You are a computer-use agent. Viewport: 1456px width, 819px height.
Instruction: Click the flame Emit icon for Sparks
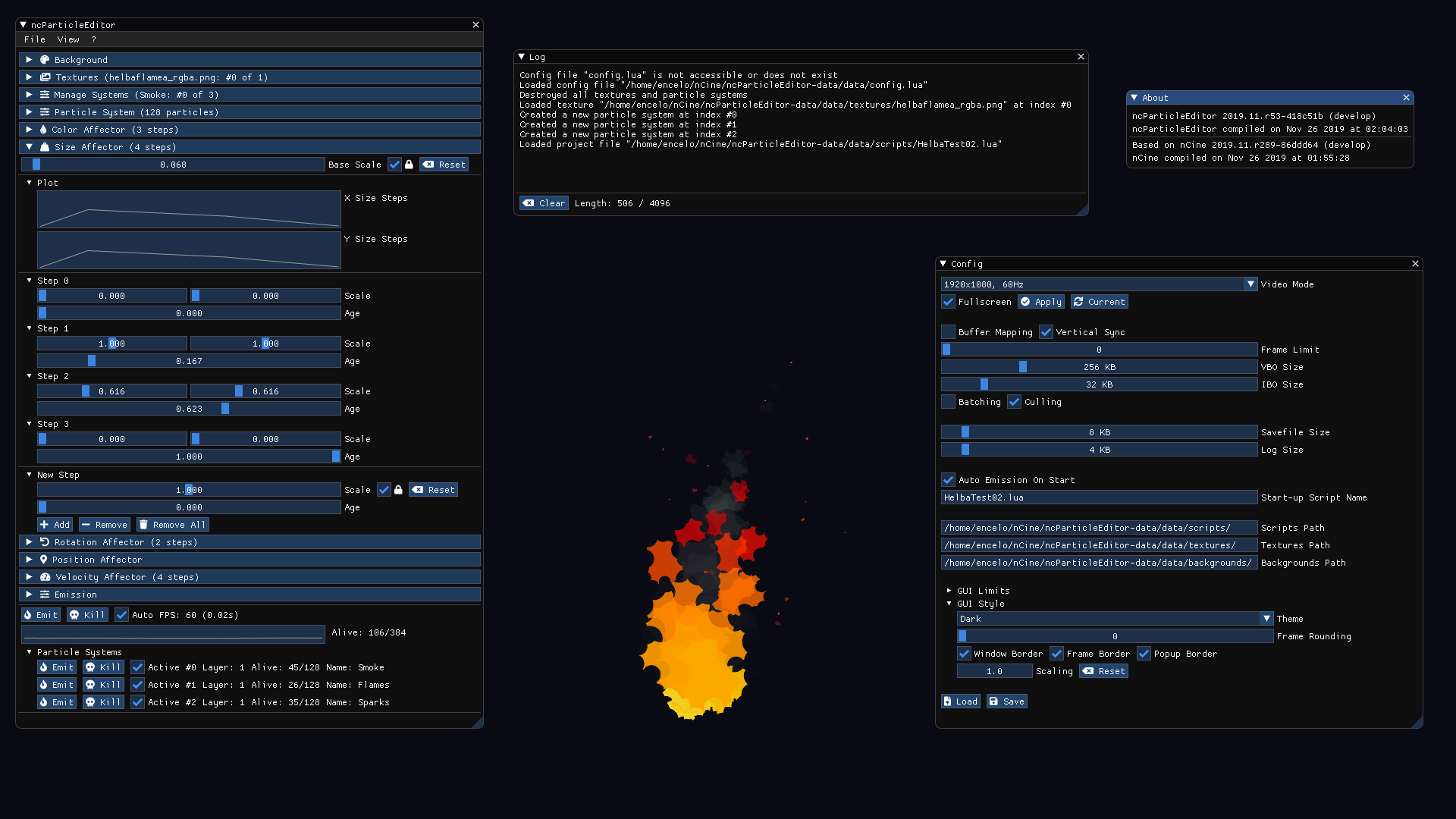44,702
